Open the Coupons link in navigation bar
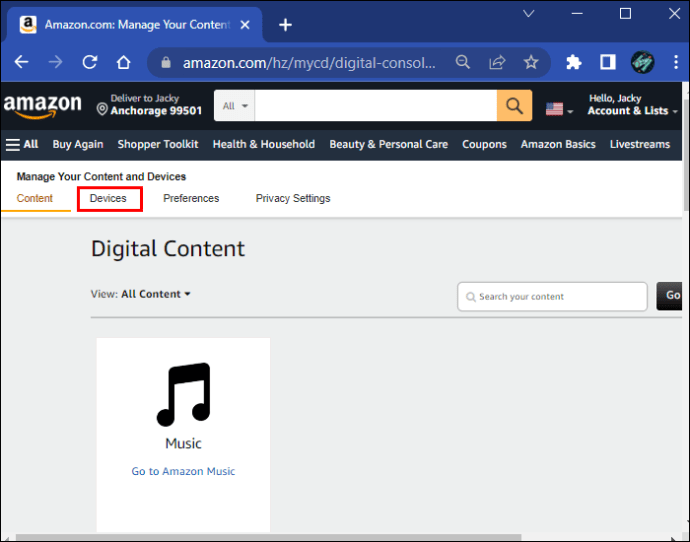 484,144
